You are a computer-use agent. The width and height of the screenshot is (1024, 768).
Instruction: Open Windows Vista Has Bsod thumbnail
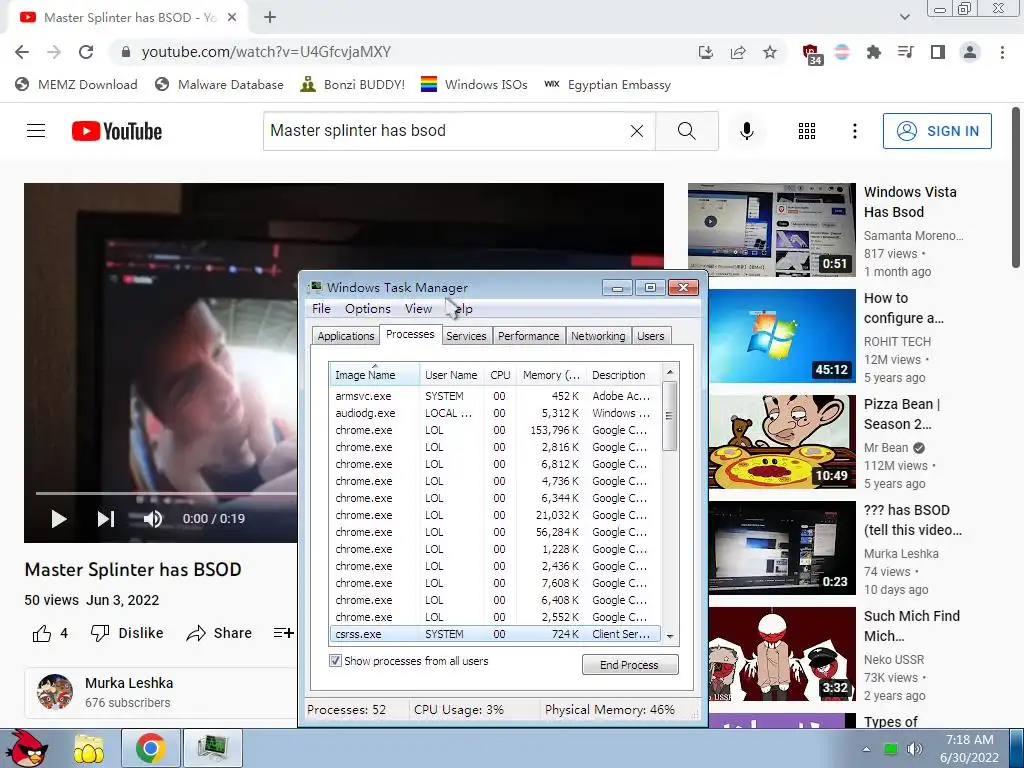[771, 230]
